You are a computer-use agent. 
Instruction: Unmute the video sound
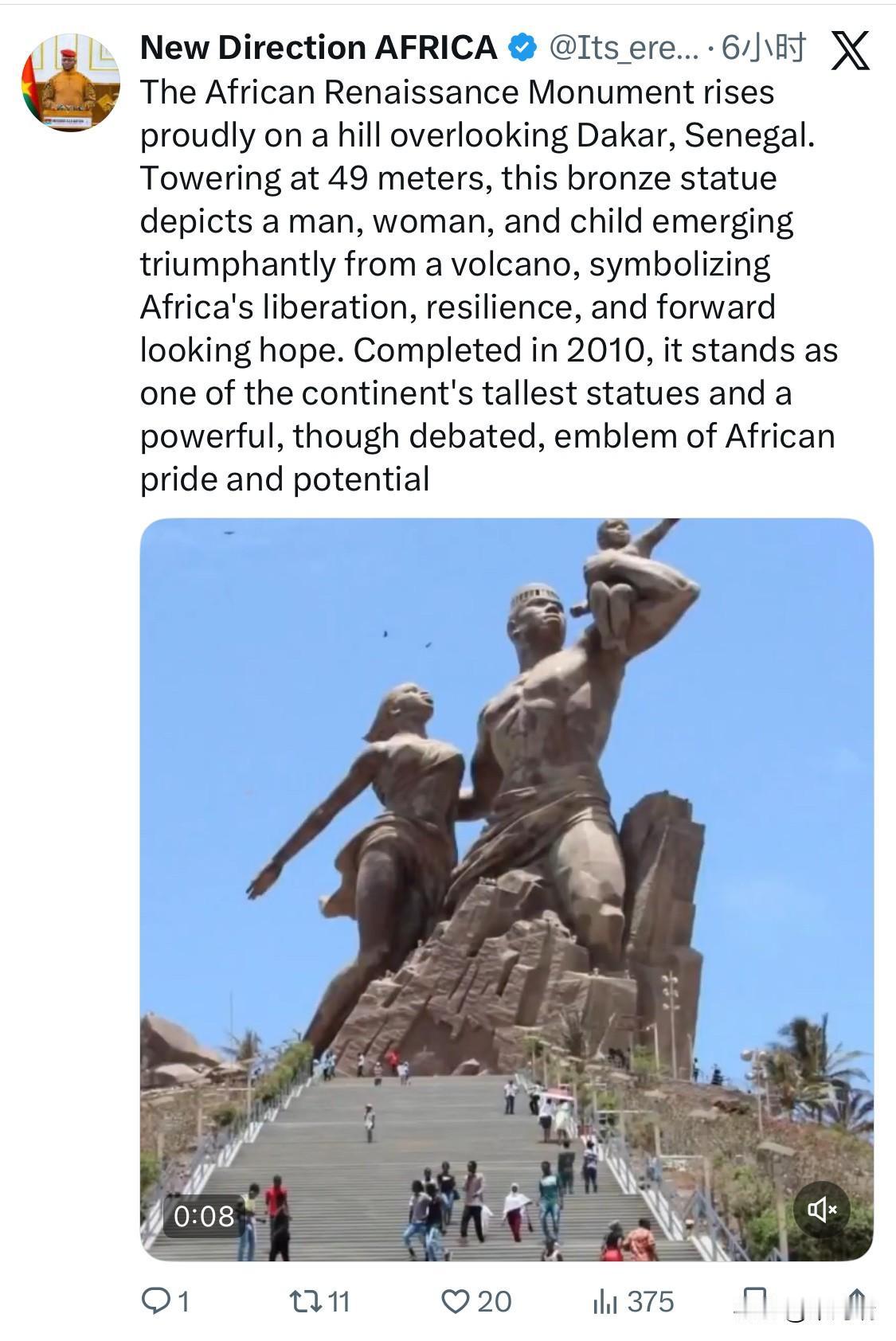[x=822, y=1210]
